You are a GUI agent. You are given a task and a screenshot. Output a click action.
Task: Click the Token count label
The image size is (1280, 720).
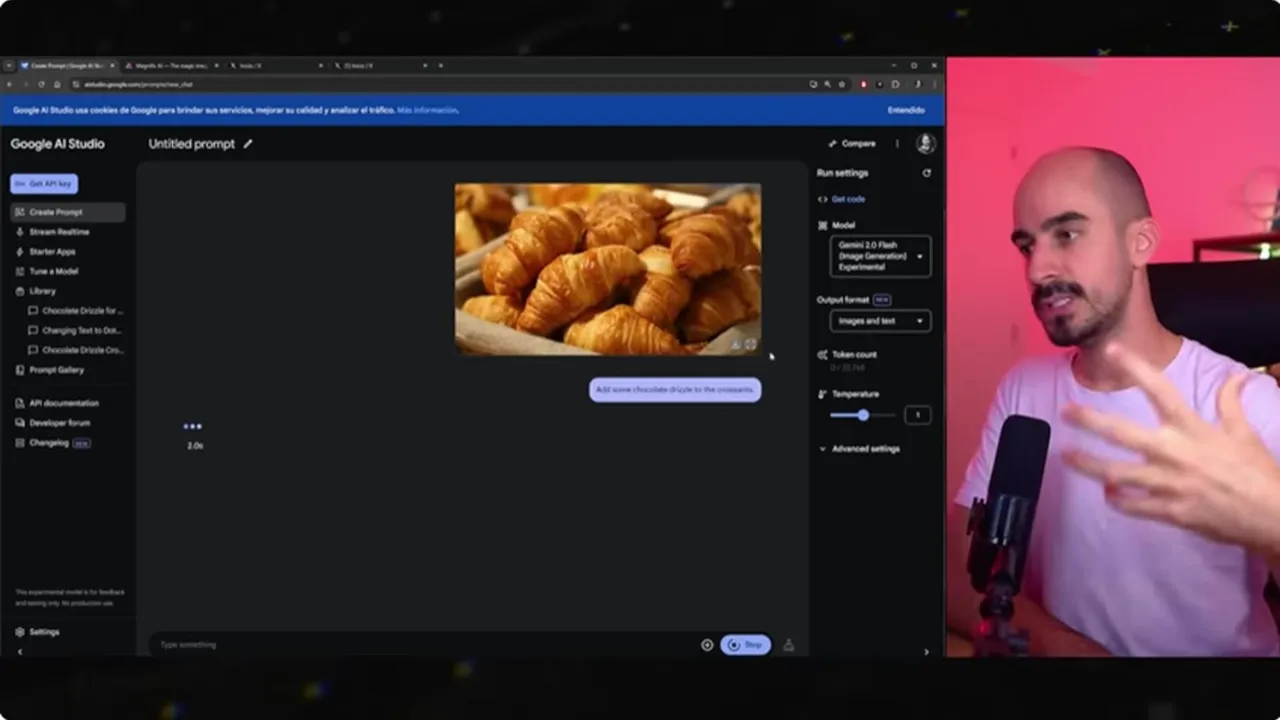click(x=854, y=355)
